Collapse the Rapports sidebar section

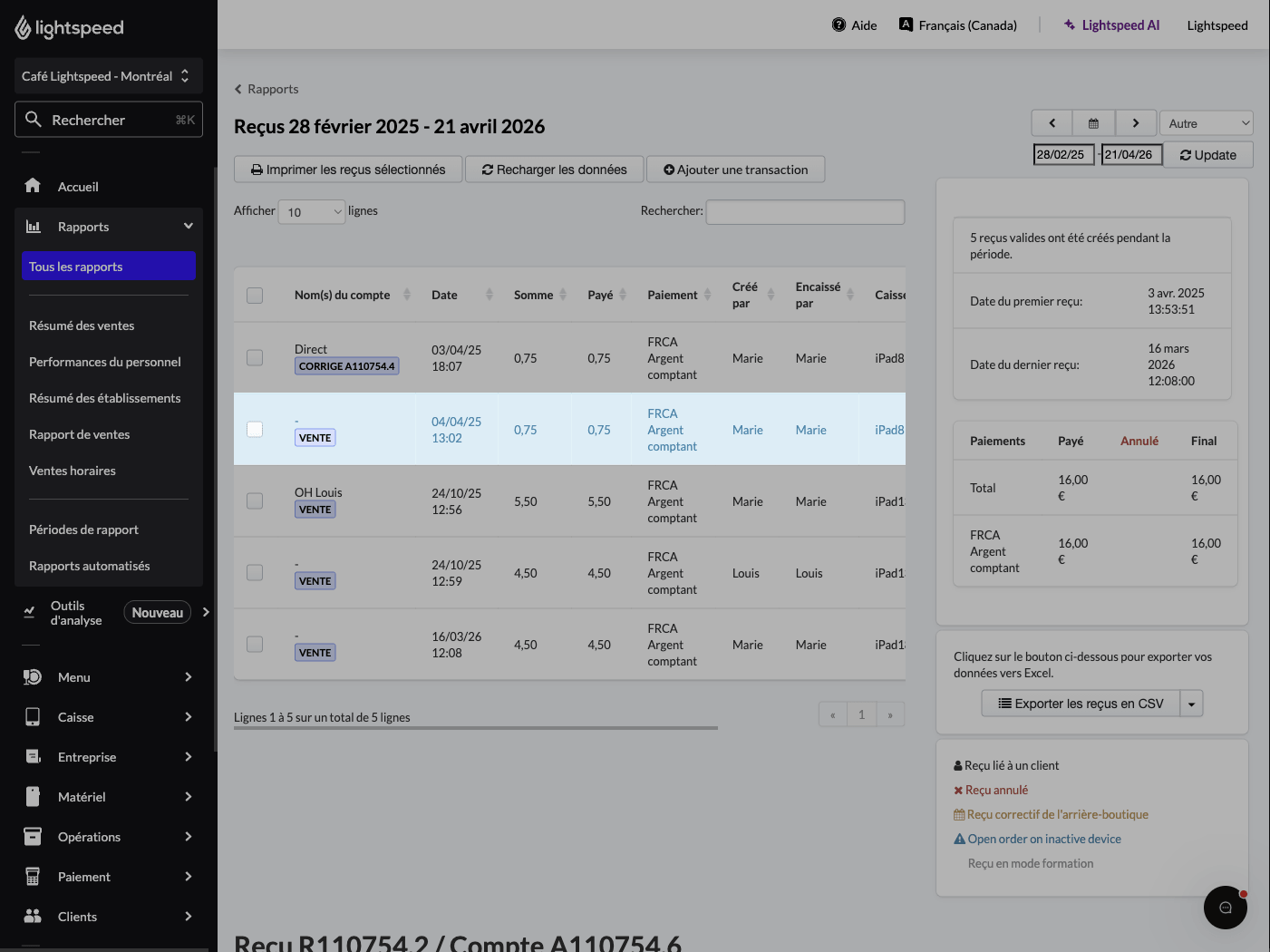pos(189,226)
